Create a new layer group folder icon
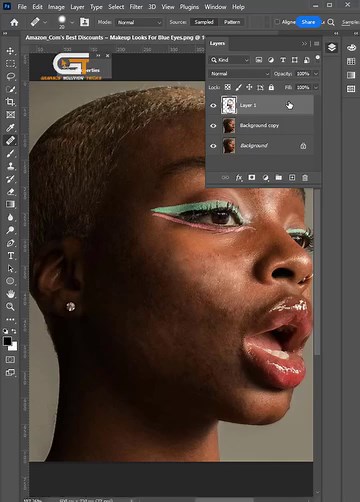The width and height of the screenshot is (360, 502). pyautogui.click(x=279, y=178)
